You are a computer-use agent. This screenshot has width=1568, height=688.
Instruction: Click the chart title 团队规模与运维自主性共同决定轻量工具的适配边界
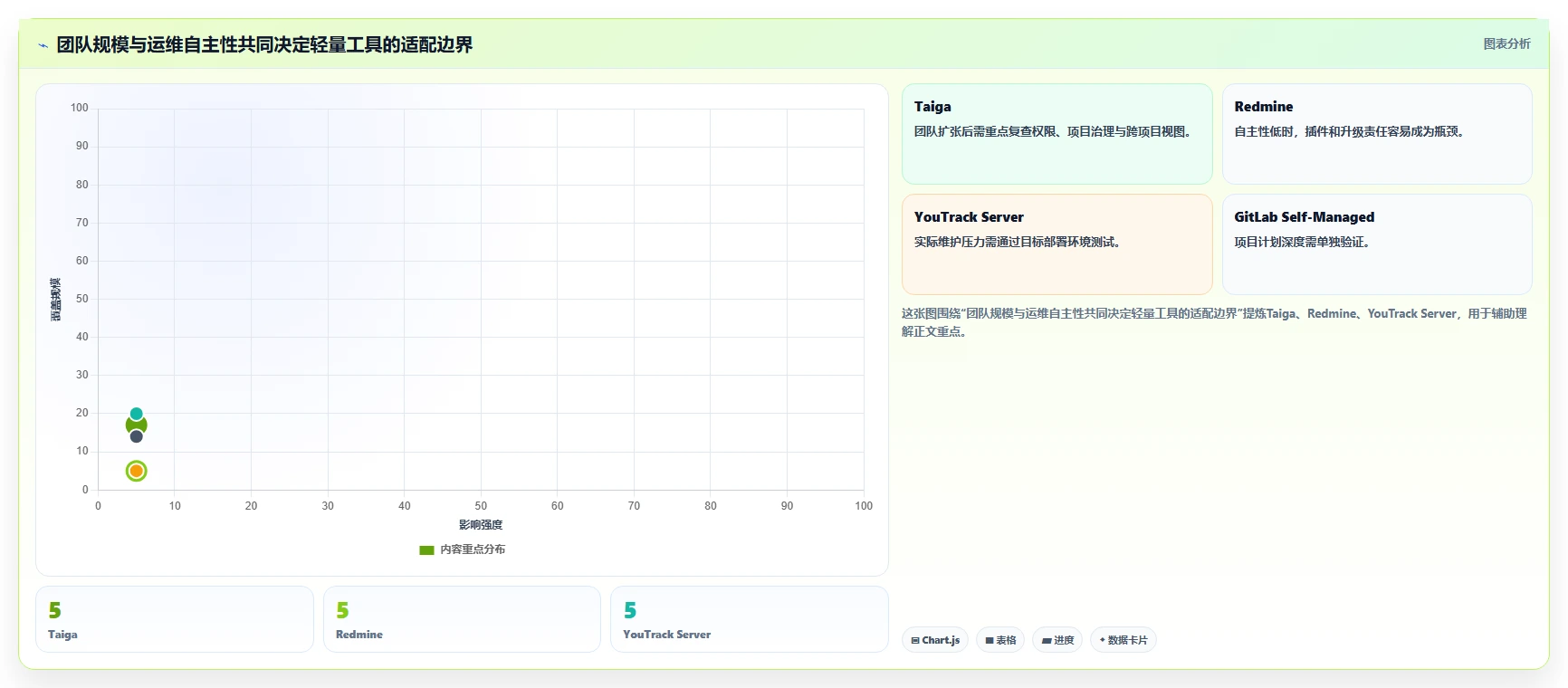[264, 45]
